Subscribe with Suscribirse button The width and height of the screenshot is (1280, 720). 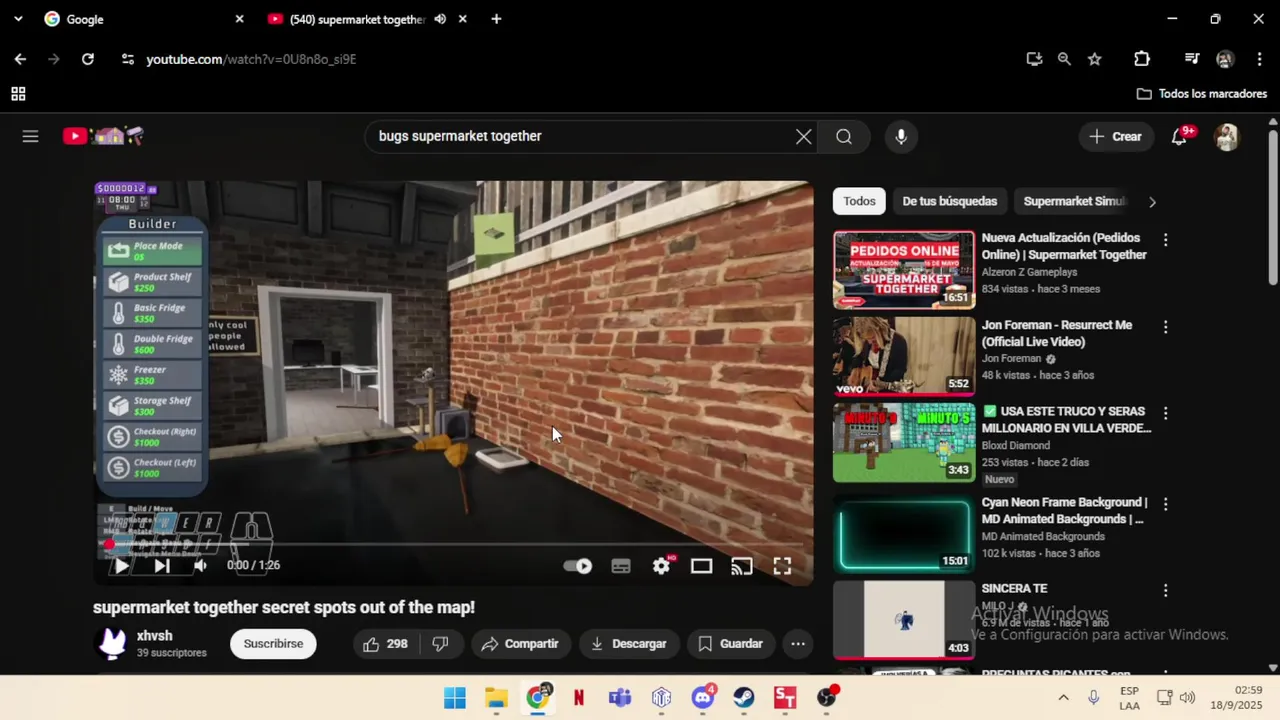coord(273,644)
